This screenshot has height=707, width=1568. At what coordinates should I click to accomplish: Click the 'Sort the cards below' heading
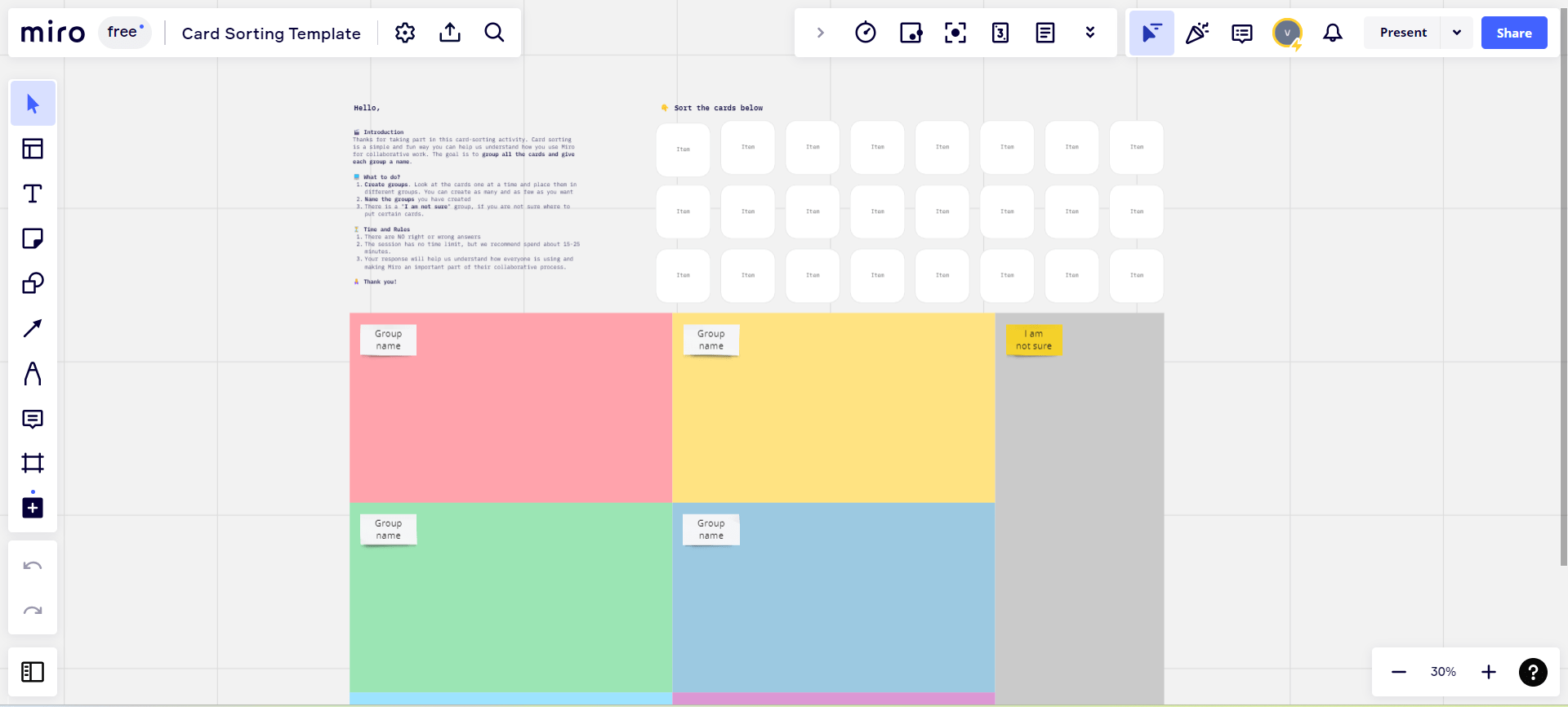718,108
